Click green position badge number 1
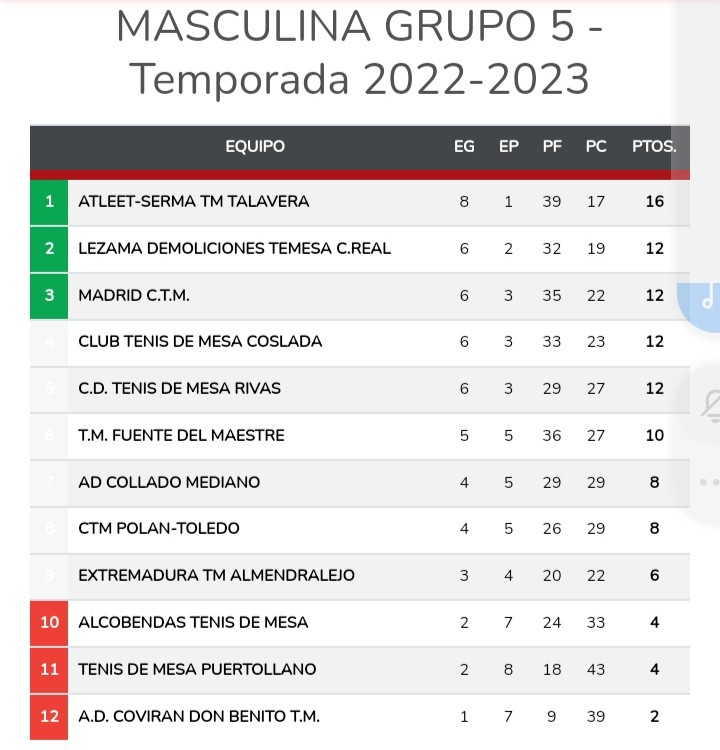This screenshot has width=720, height=750. [x=49, y=202]
